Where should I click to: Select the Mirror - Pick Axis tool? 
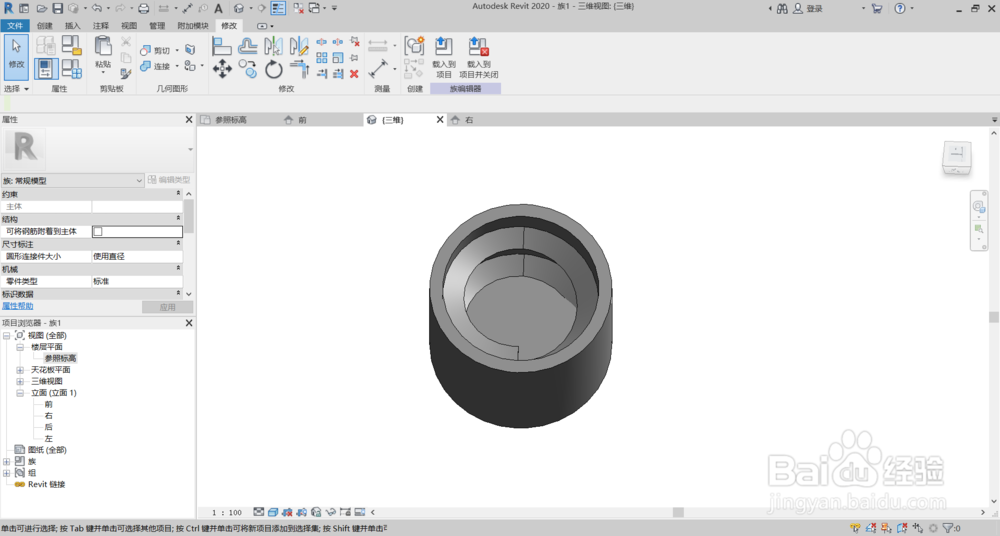click(x=274, y=46)
